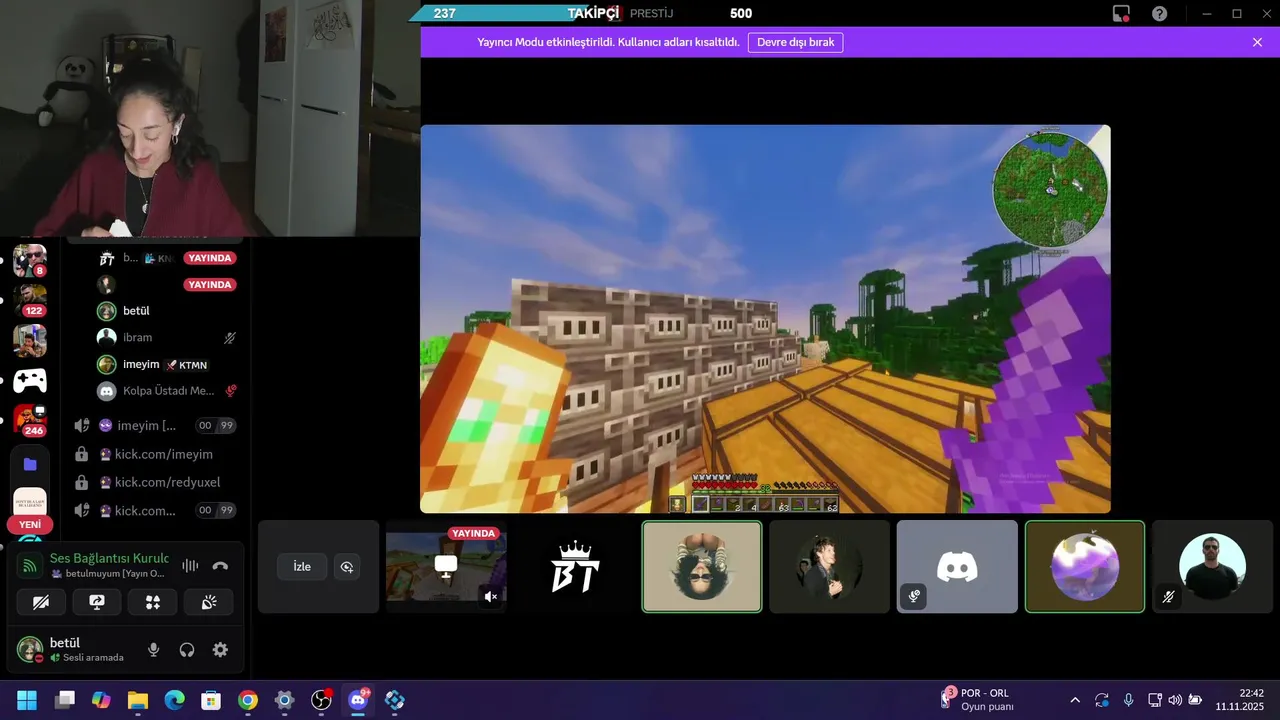This screenshot has width=1280, height=720.
Task: Mute the microphone in the user panel
Action: point(153,650)
